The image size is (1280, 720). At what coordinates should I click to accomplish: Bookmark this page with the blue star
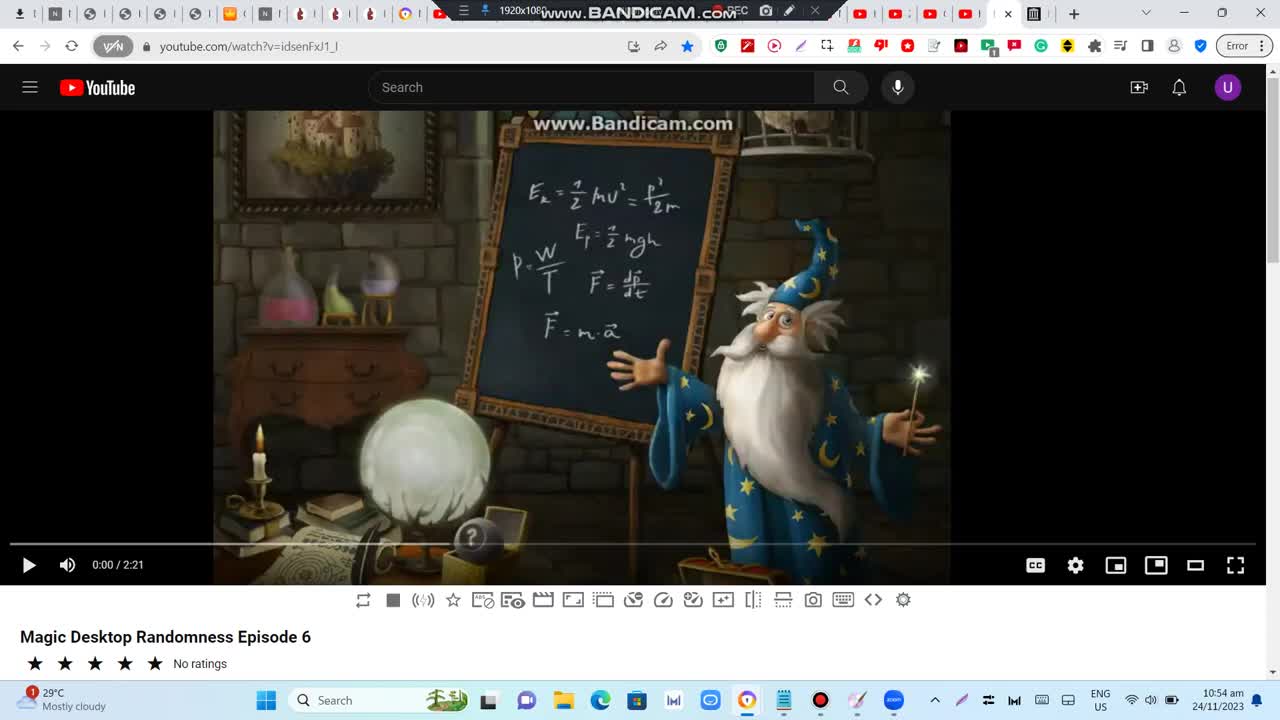coord(687,46)
